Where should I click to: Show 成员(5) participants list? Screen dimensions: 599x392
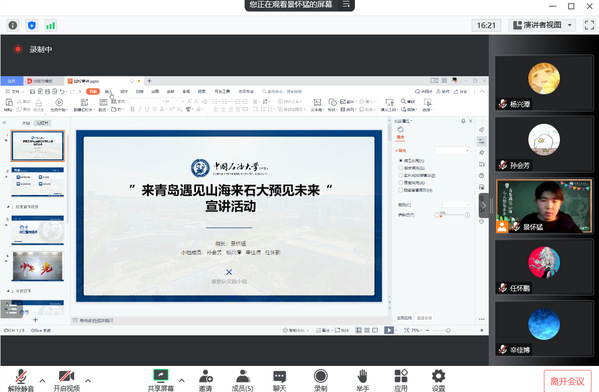(243, 380)
